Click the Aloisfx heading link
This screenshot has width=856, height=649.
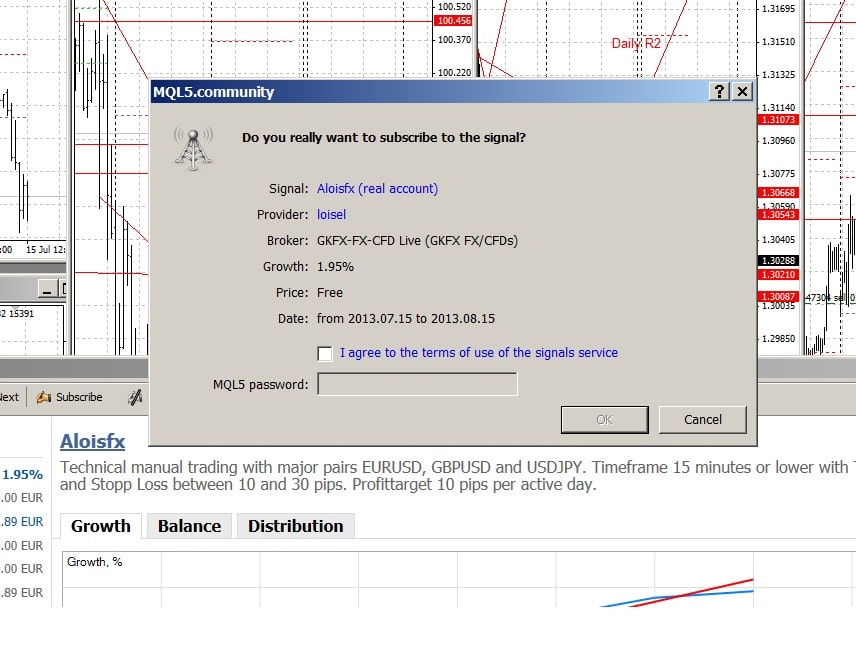tap(92, 441)
